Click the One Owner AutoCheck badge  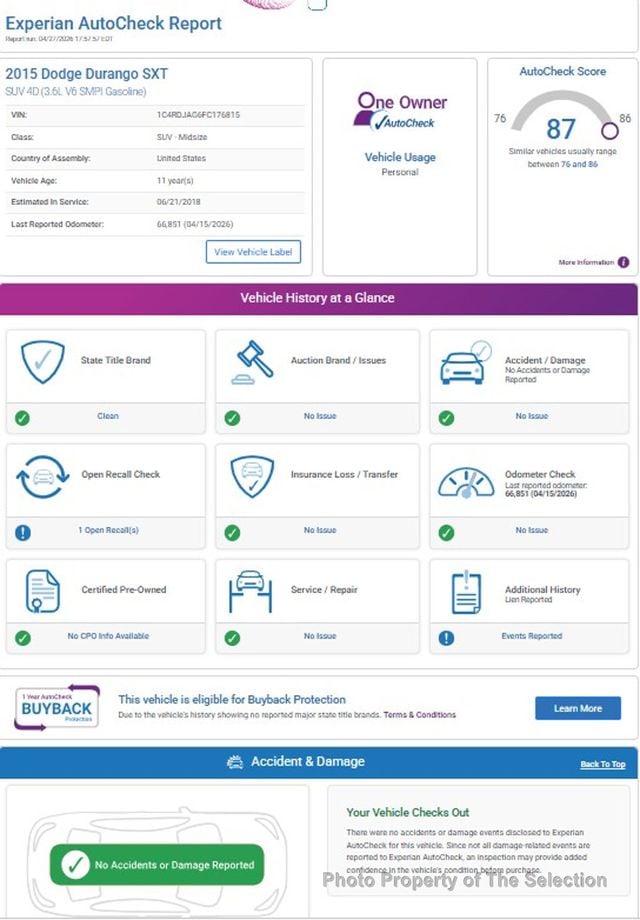400,111
